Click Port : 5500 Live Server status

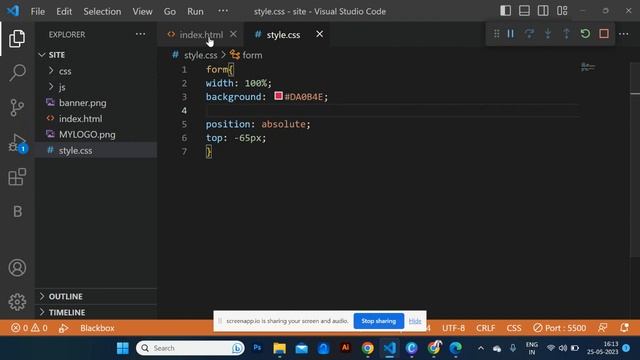(x=560, y=328)
